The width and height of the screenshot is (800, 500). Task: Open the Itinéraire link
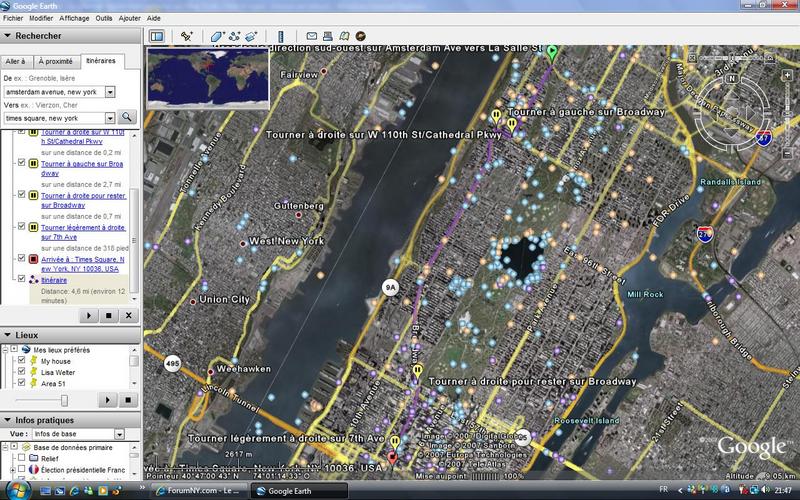pyautogui.click(x=54, y=280)
